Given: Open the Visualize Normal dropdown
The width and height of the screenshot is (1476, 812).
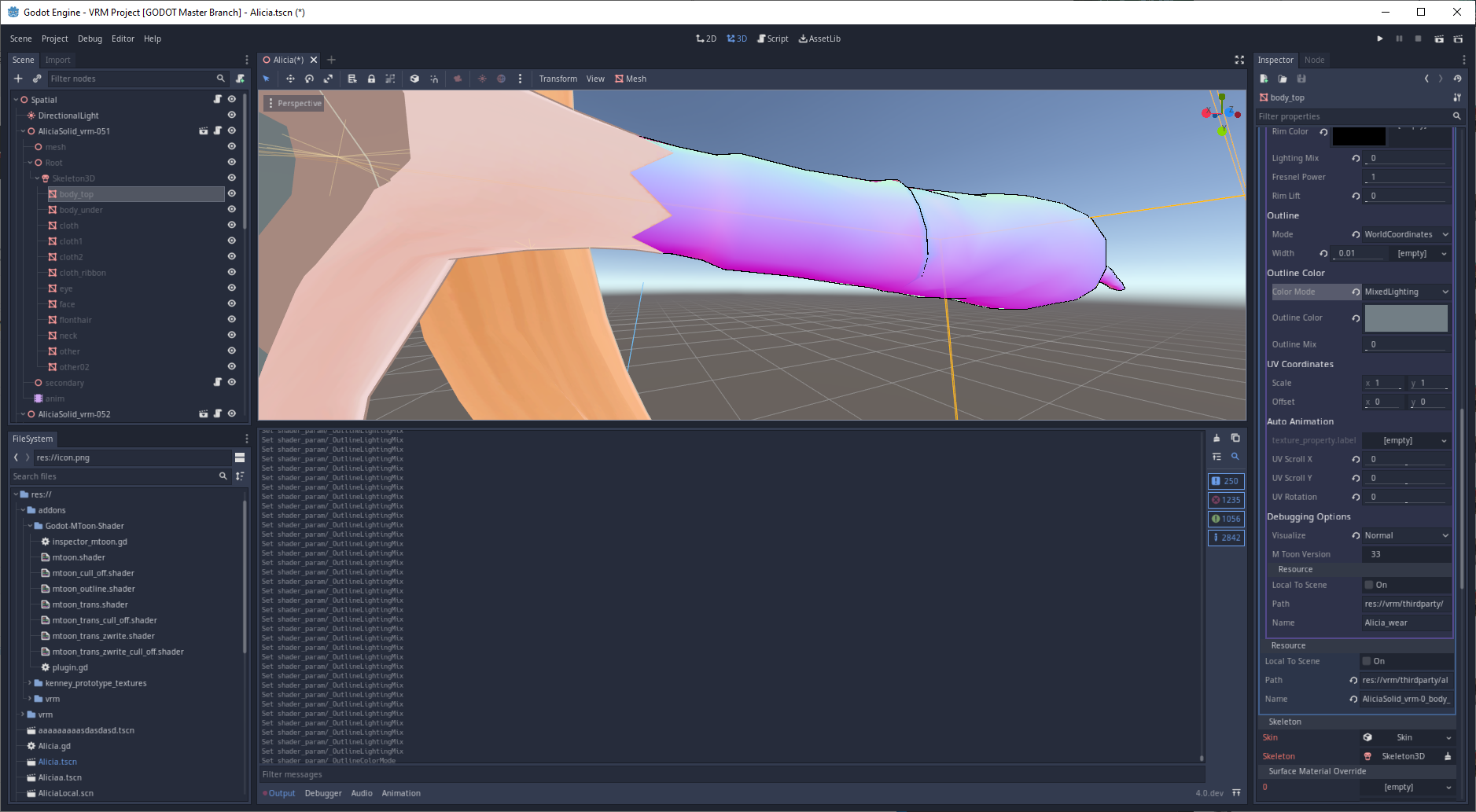Looking at the screenshot, I should point(1406,535).
